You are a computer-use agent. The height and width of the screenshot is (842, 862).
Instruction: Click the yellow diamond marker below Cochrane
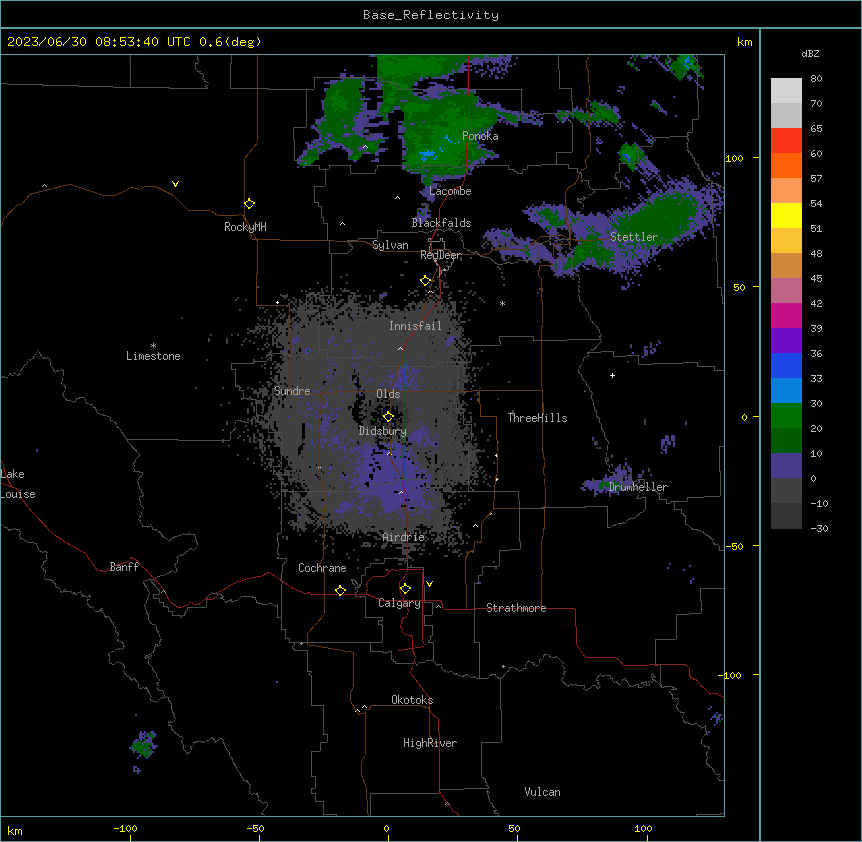pyautogui.click(x=340, y=590)
